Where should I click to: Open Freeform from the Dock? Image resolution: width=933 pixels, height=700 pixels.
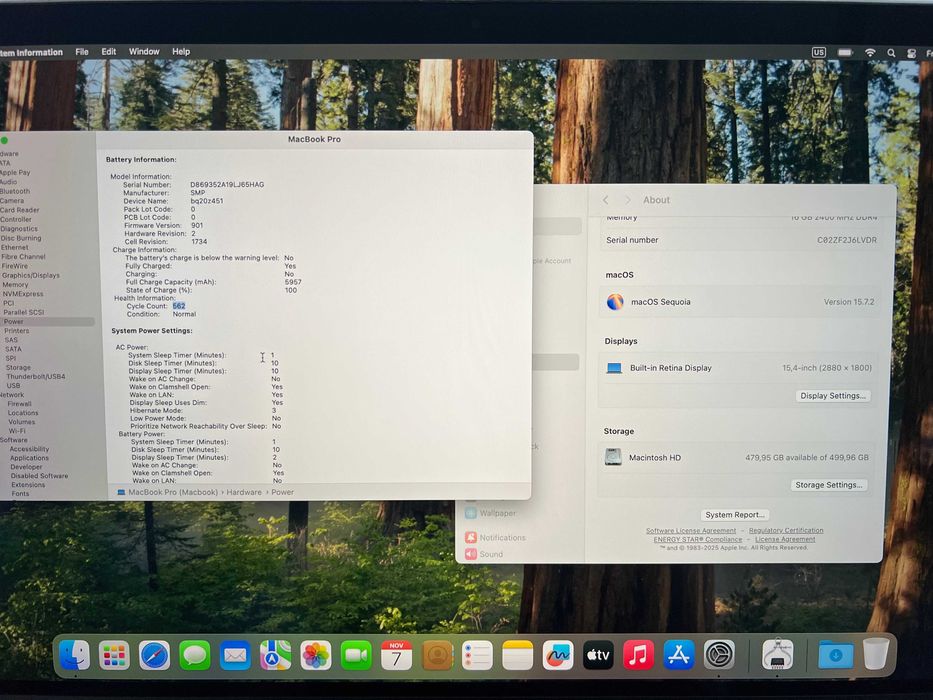(558, 655)
